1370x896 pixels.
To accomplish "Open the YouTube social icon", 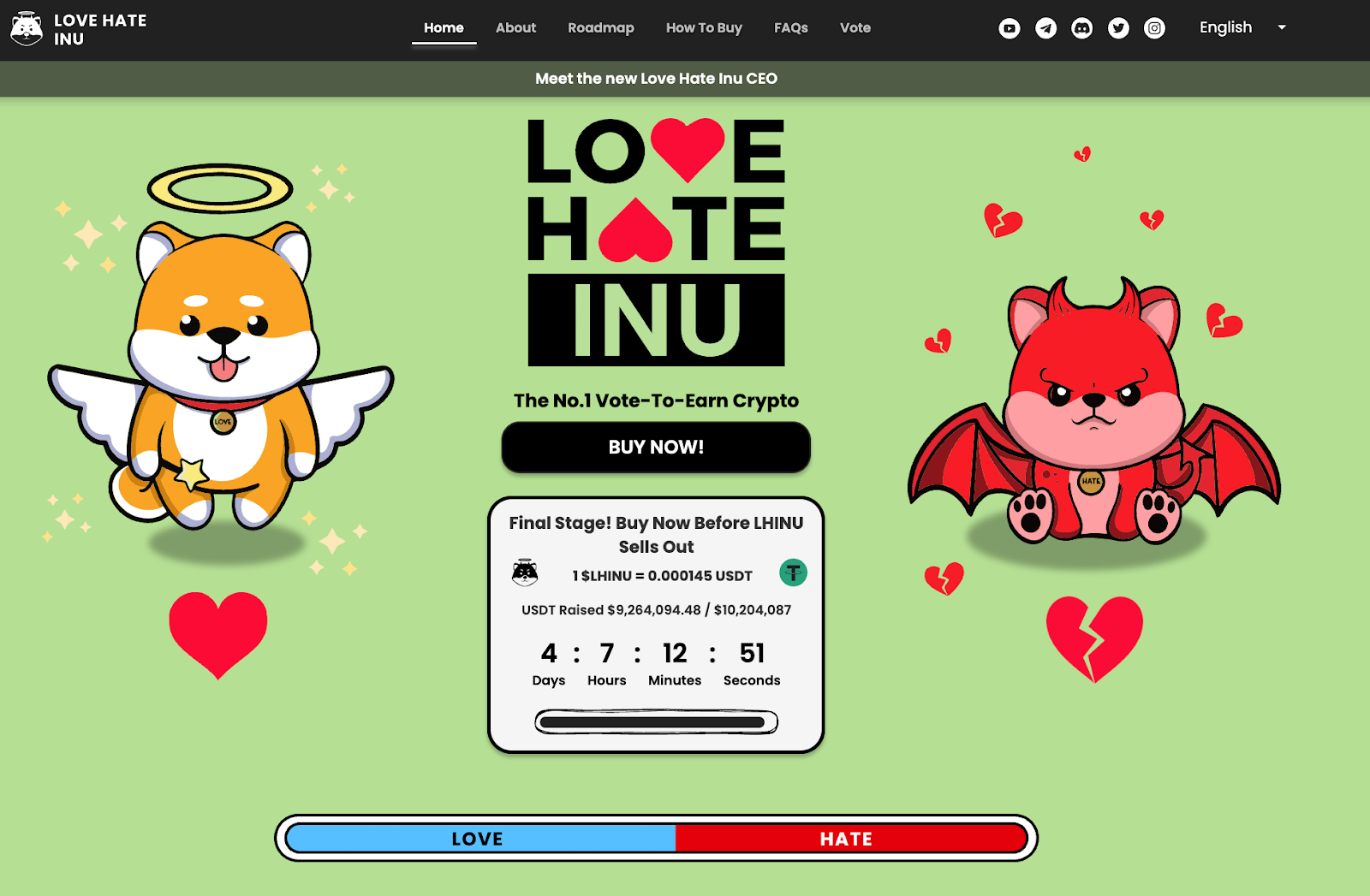I will point(1010,28).
